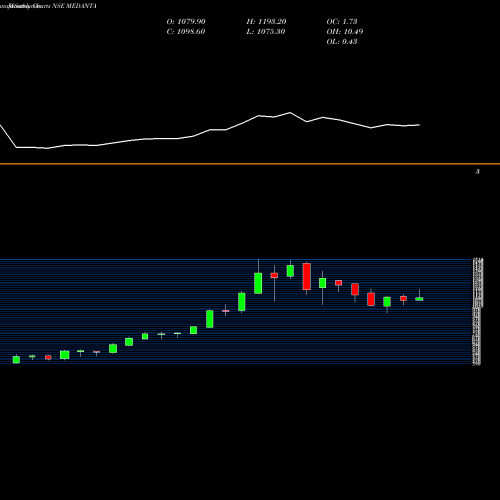Select the OH: 10.49 value

pos(345,32)
